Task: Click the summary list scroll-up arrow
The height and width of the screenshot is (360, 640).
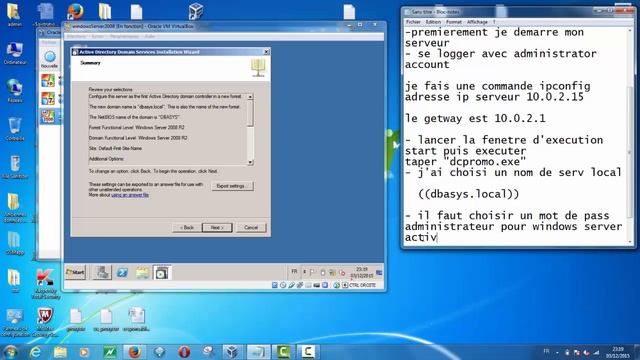Action: pyautogui.click(x=250, y=97)
